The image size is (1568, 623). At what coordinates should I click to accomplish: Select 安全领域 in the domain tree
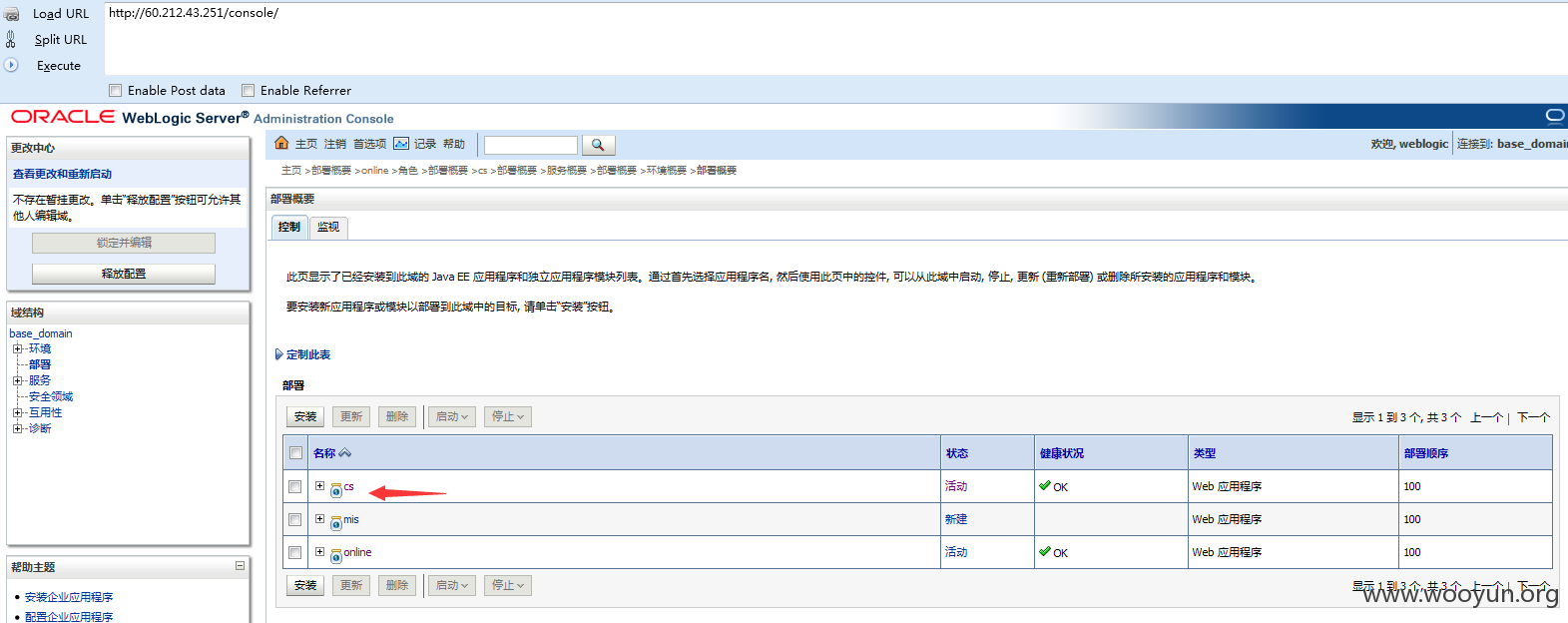(x=51, y=396)
